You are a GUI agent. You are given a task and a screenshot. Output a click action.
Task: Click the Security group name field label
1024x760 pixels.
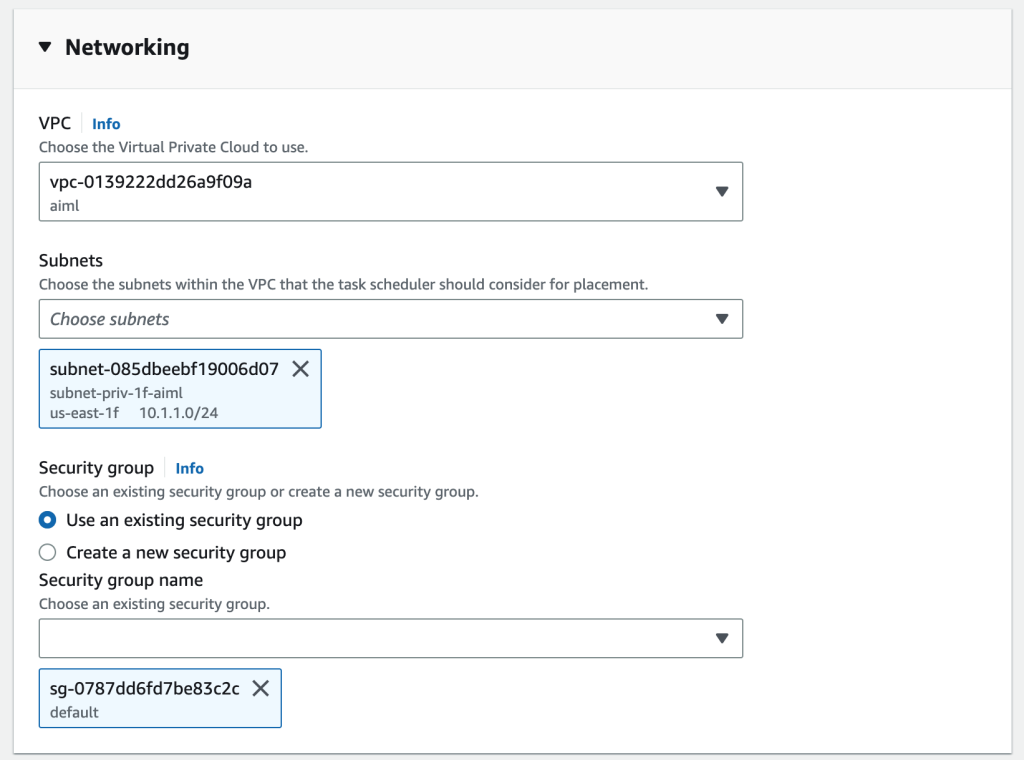coord(121,580)
